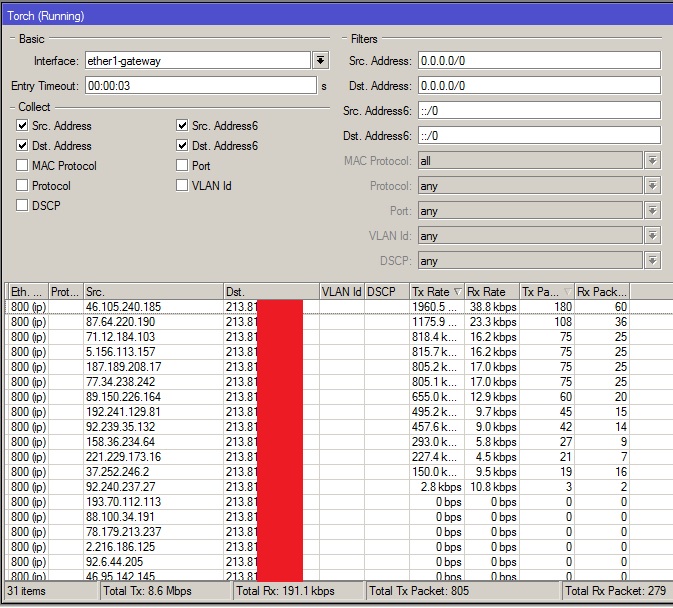Enable the MAC Protocol checkbox
This screenshot has height=608, width=673.
pyautogui.click(x=23, y=166)
